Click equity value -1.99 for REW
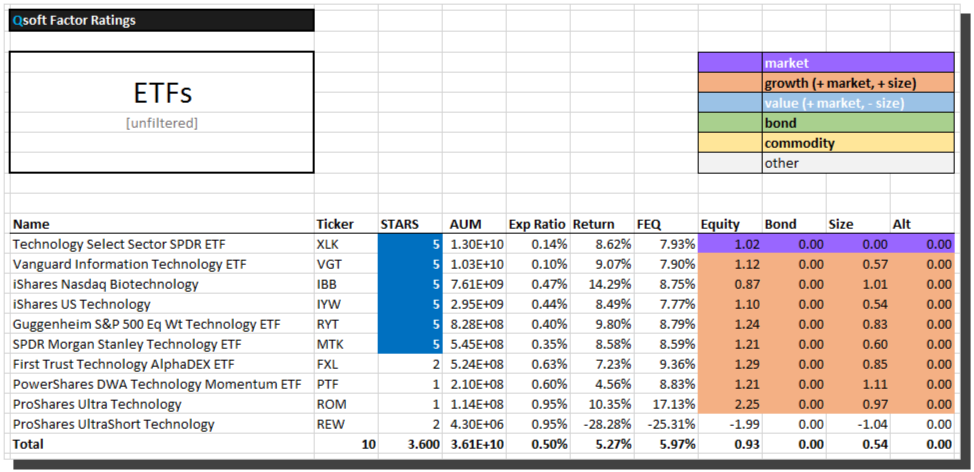974x472 pixels. click(730, 424)
